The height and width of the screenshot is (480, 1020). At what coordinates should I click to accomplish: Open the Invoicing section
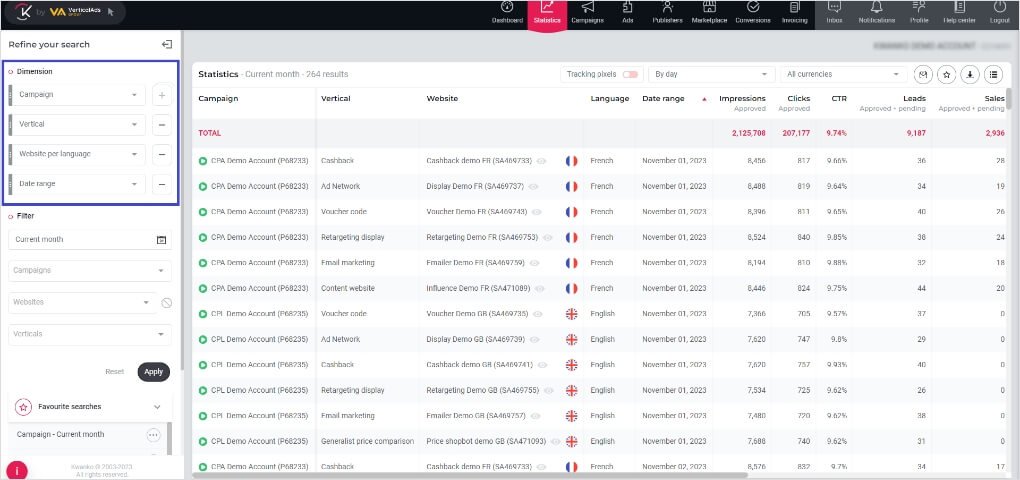click(794, 13)
